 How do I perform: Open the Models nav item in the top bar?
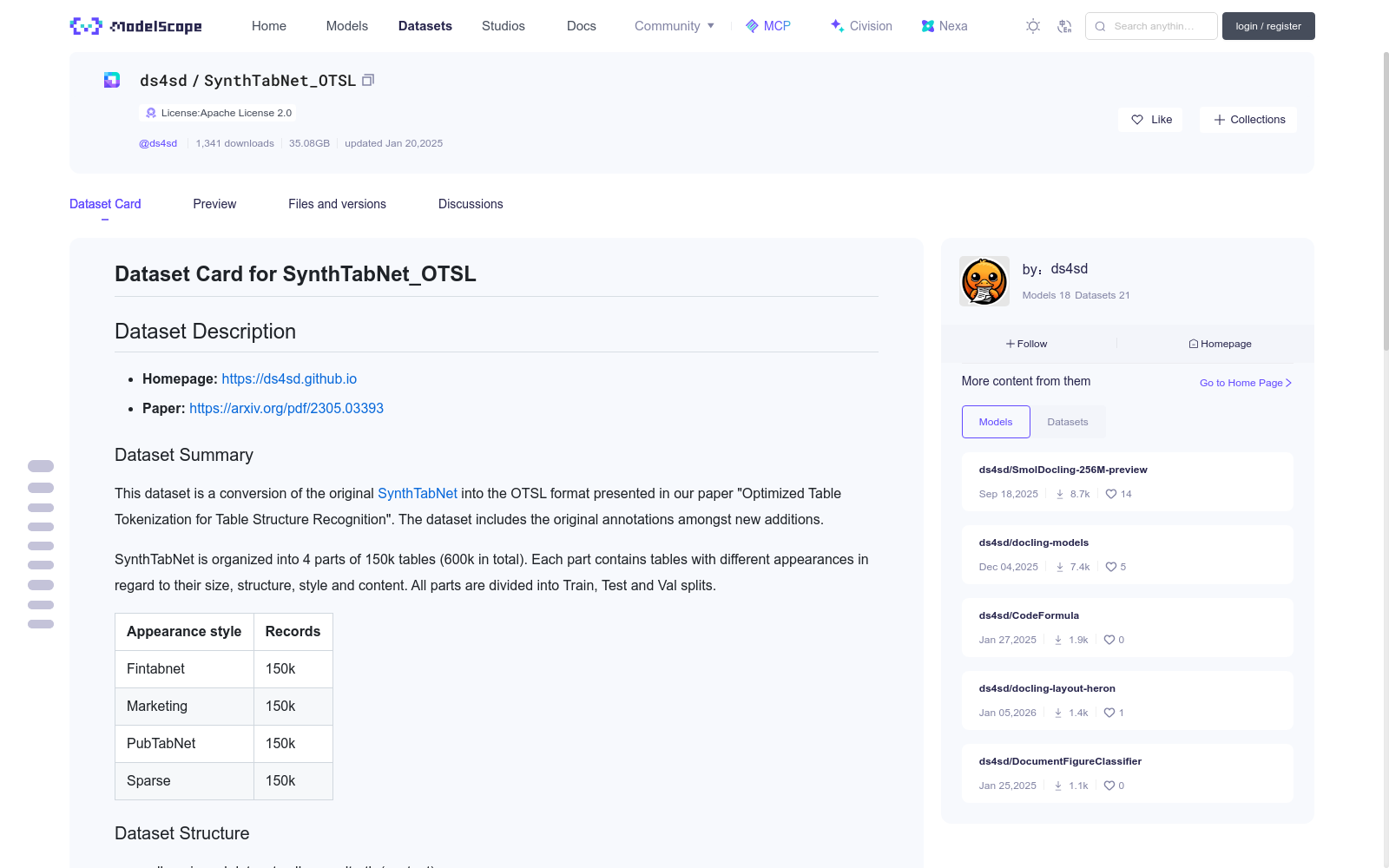click(x=347, y=26)
